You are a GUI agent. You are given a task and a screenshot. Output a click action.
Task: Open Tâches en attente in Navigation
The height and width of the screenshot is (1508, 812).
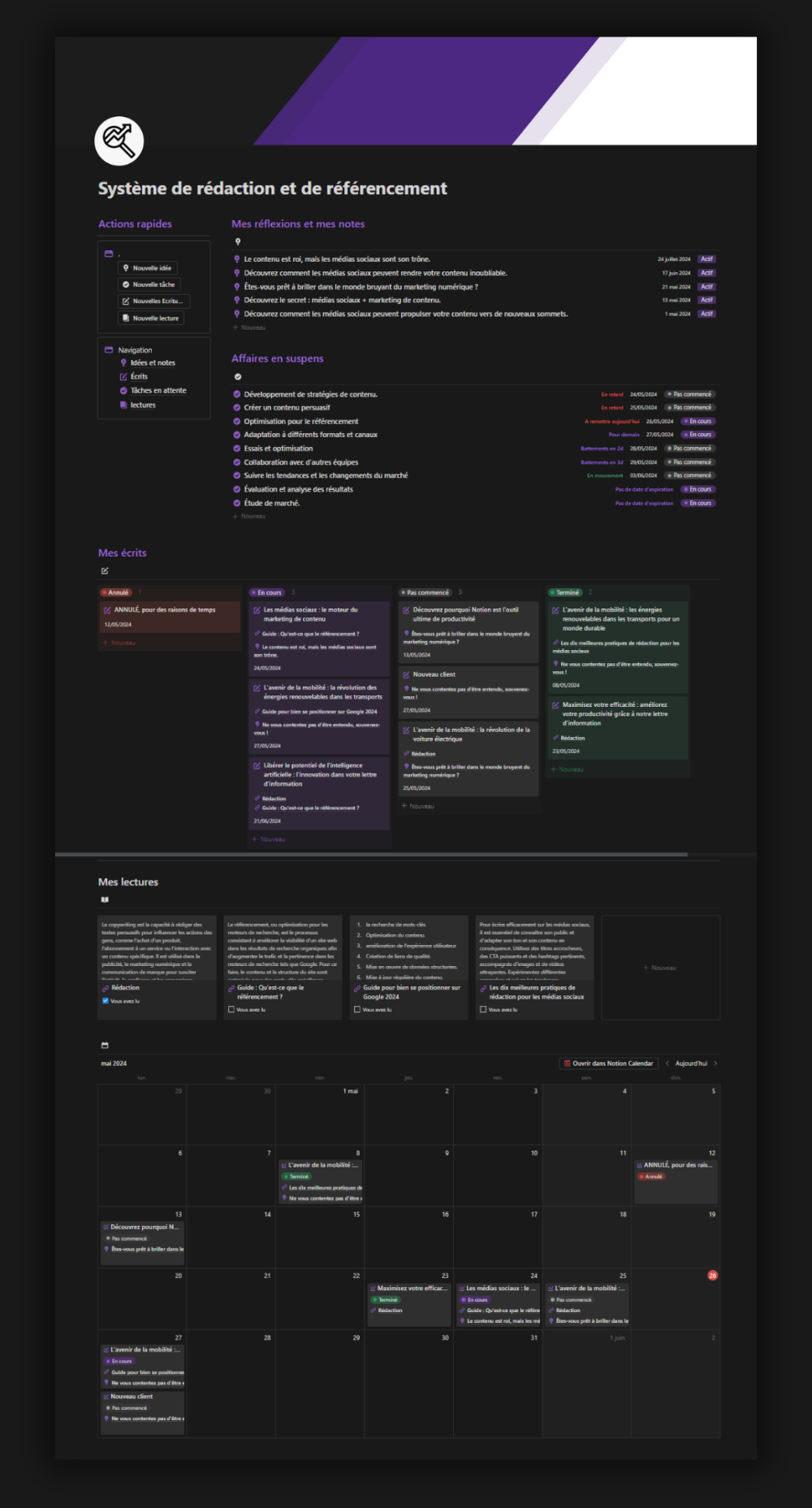point(158,391)
